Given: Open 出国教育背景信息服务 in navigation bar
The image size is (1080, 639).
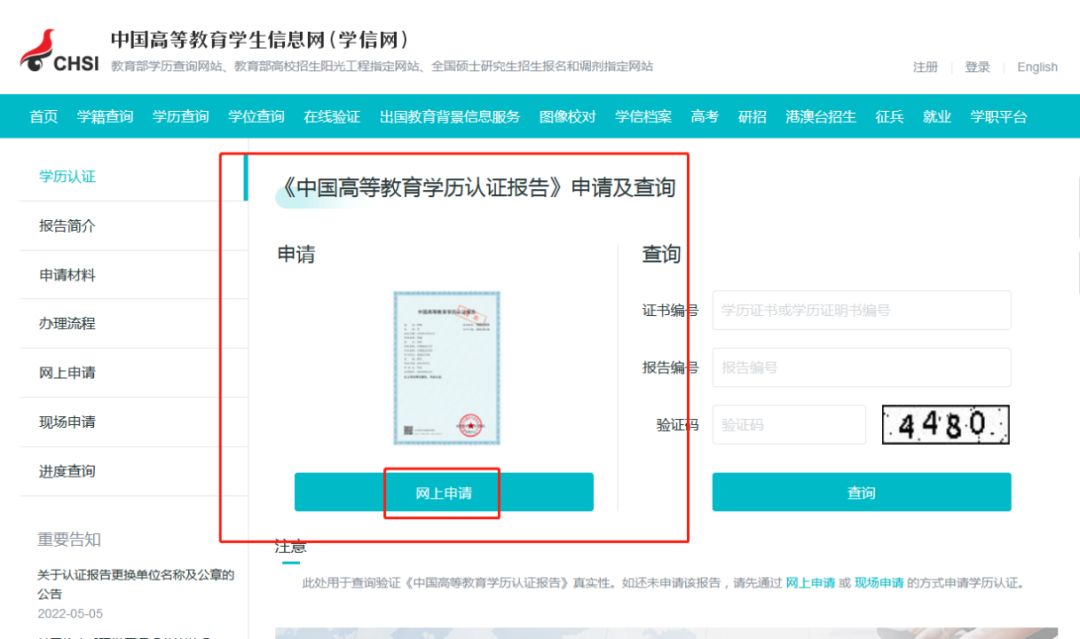Looking at the screenshot, I should tap(450, 116).
